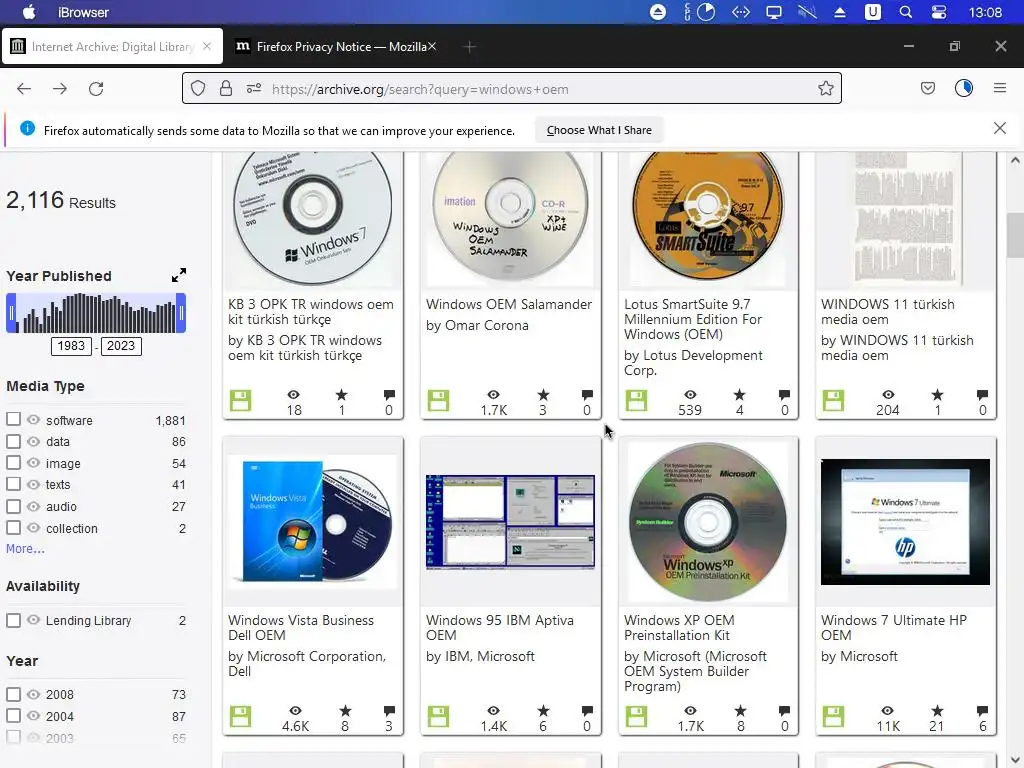The height and width of the screenshot is (768, 1024).
Task: Check the 2008 year filter
Action: click(13, 694)
